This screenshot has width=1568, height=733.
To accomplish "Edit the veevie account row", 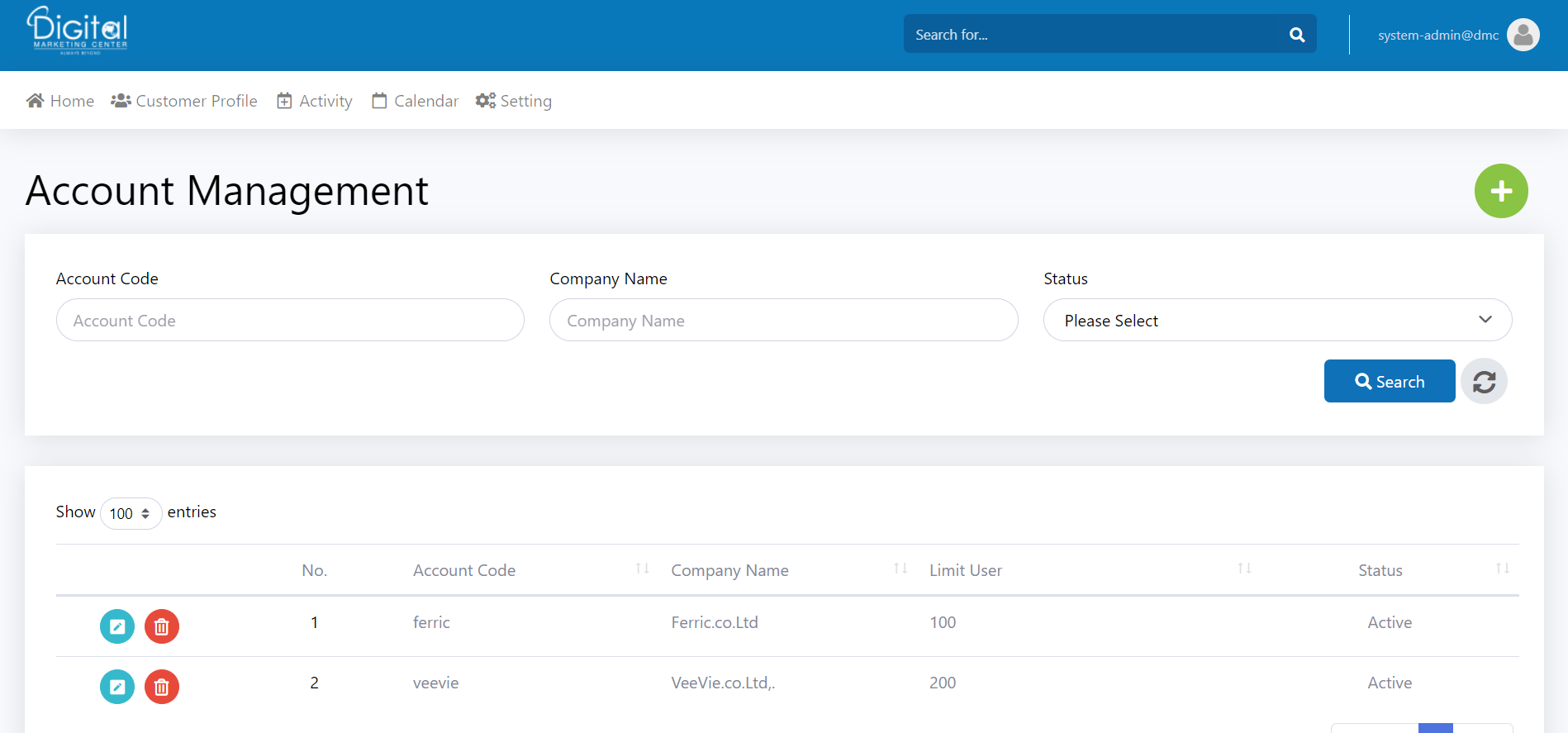I will [117, 687].
